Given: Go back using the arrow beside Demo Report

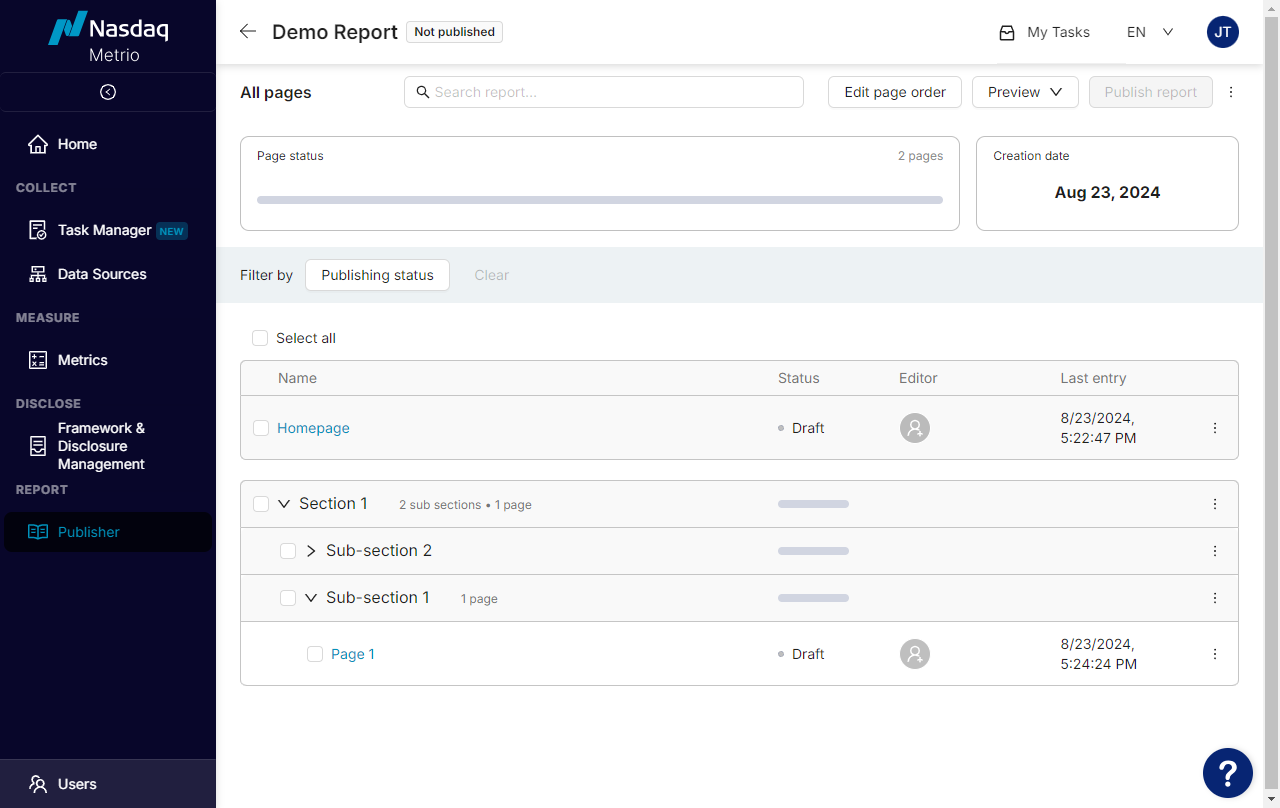Looking at the screenshot, I should [x=248, y=31].
